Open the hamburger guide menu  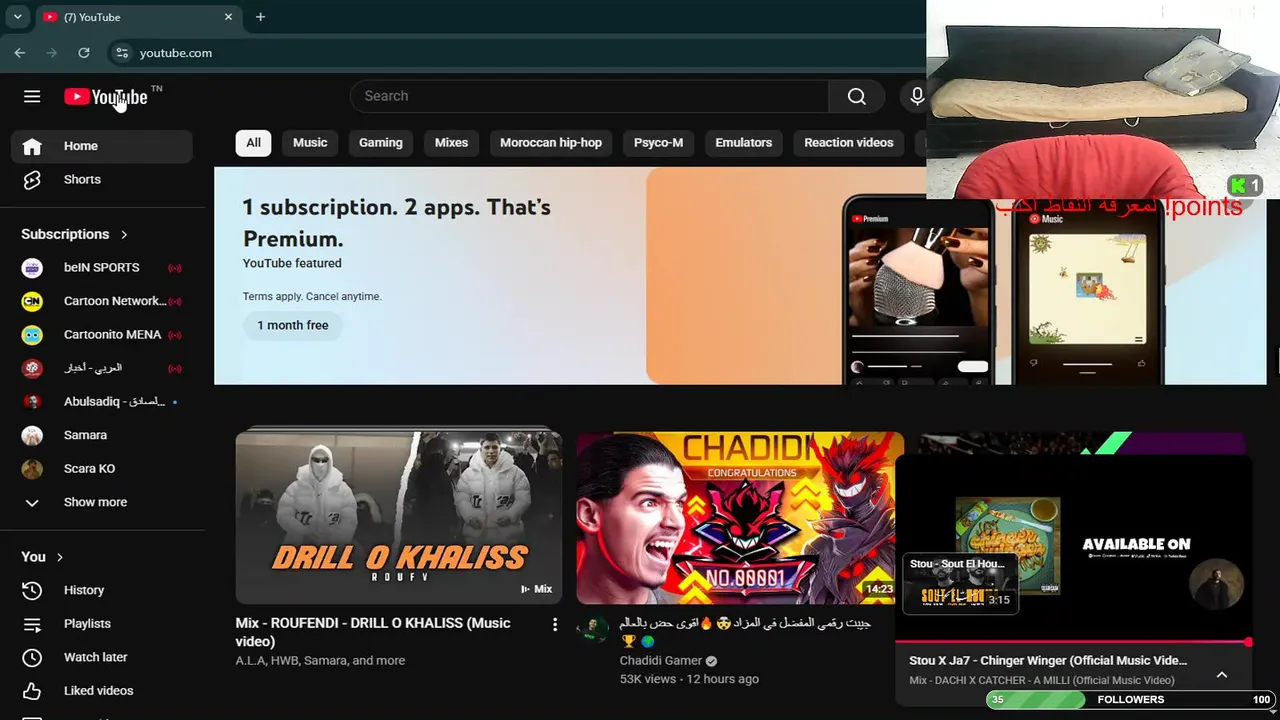pyautogui.click(x=32, y=96)
